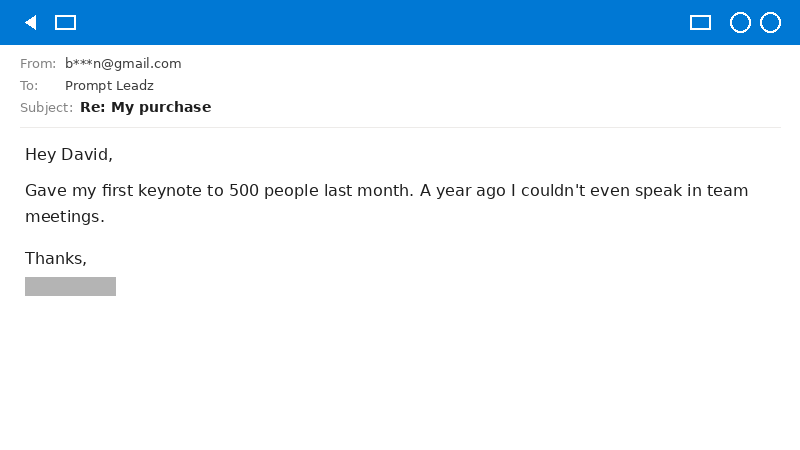Click the word meetings. in the message
This screenshot has height=450, width=800.
pyautogui.click(x=64, y=216)
